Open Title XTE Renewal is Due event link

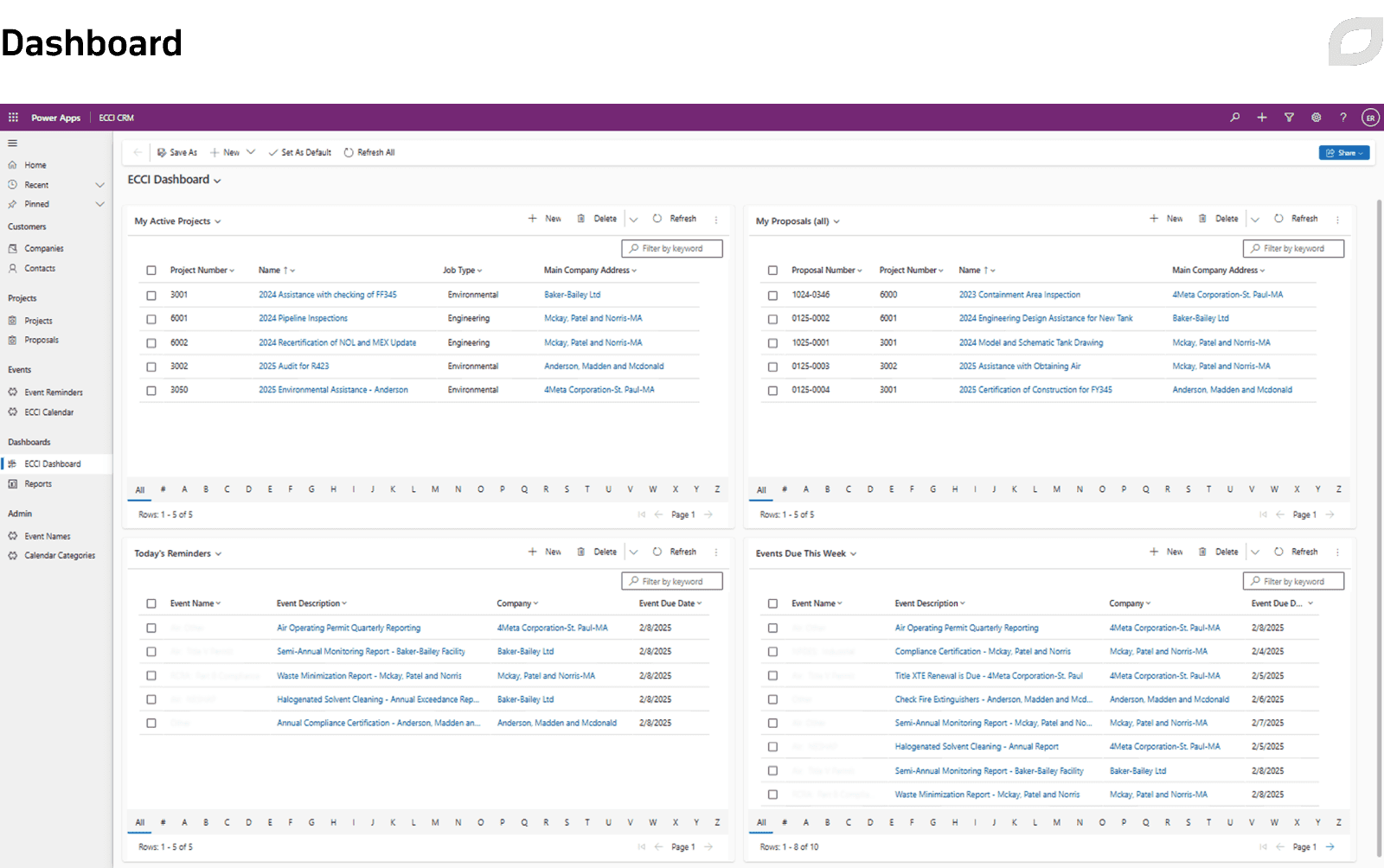coord(989,676)
